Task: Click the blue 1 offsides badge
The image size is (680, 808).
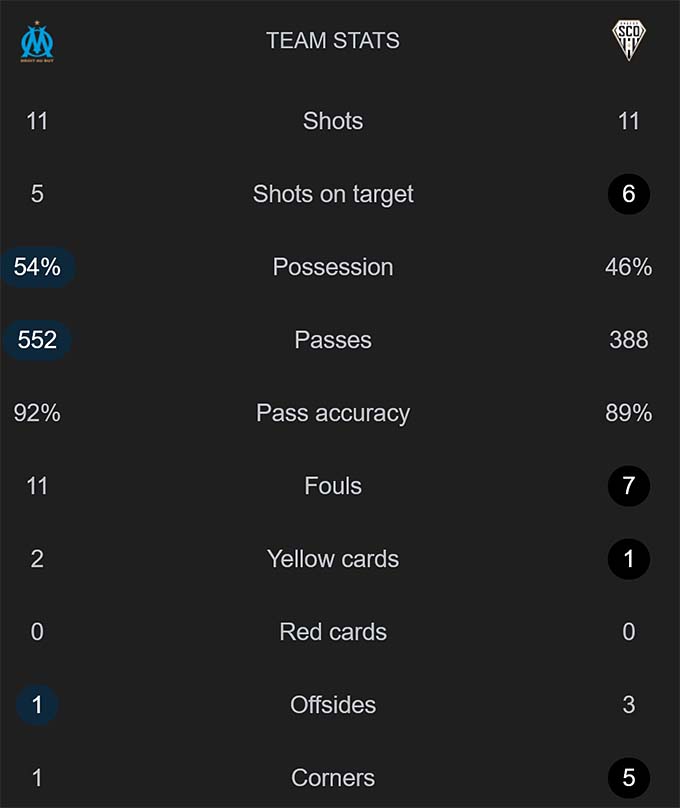Action: tap(37, 705)
